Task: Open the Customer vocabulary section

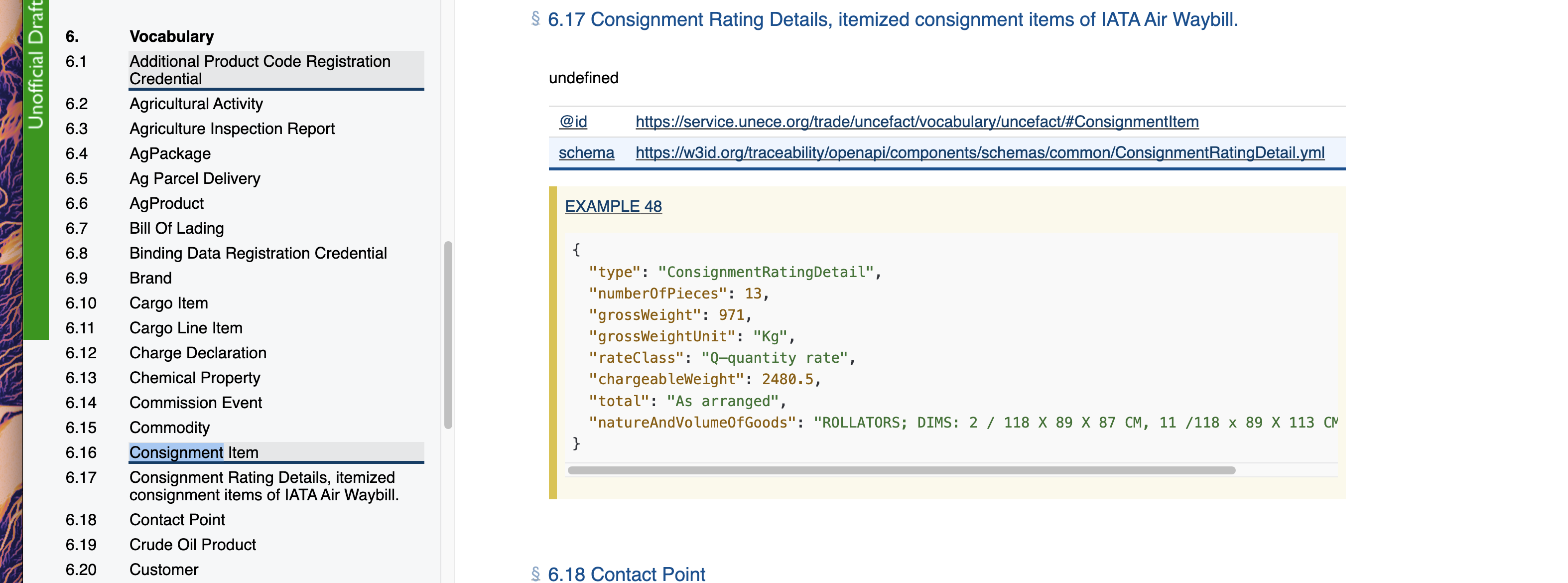Action: [x=163, y=569]
